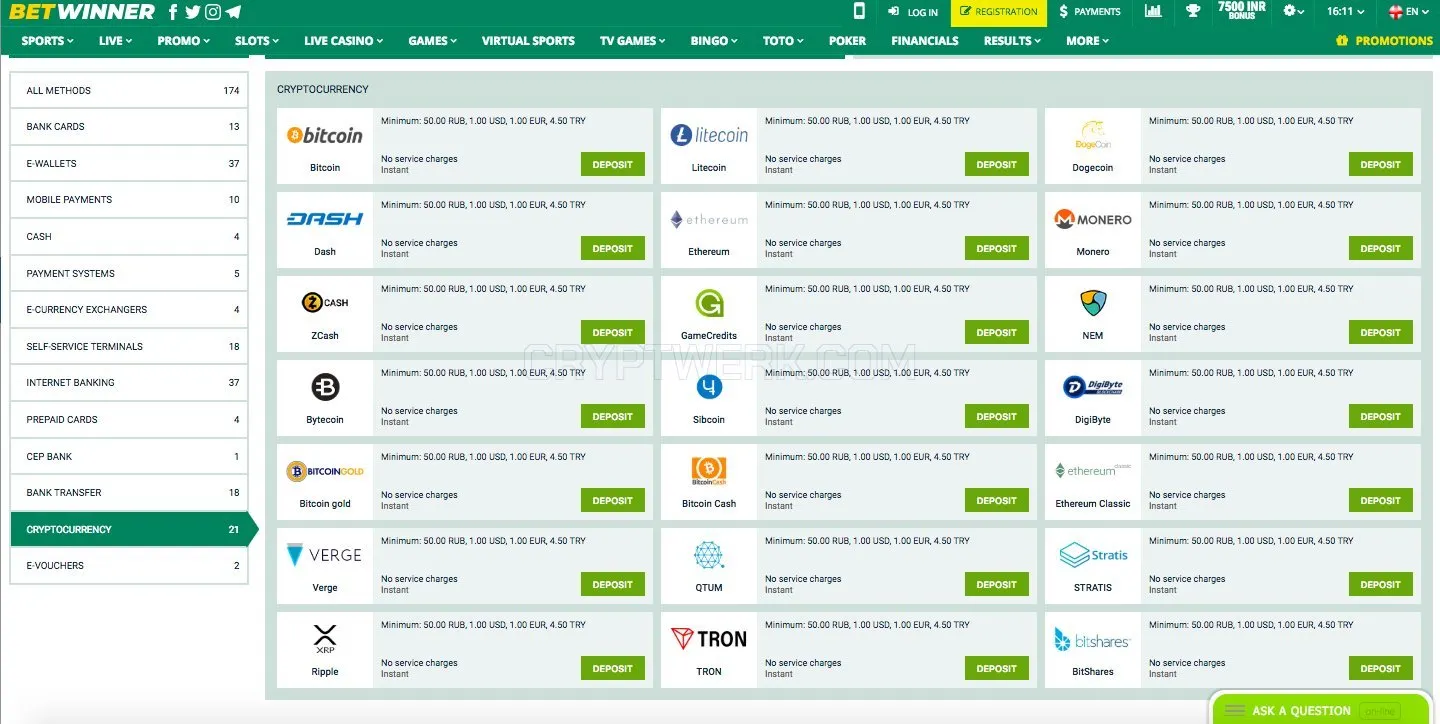Click the Bytecoin logo
The image size is (1440, 724).
tap(325, 387)
